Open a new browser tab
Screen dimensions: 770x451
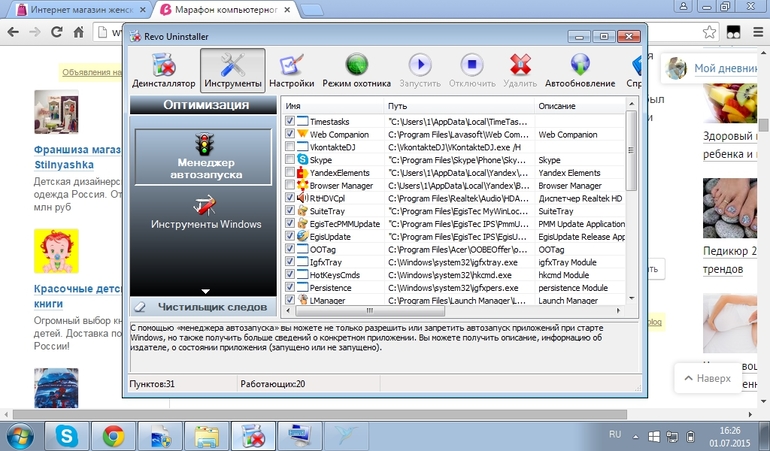coord(311,9)
